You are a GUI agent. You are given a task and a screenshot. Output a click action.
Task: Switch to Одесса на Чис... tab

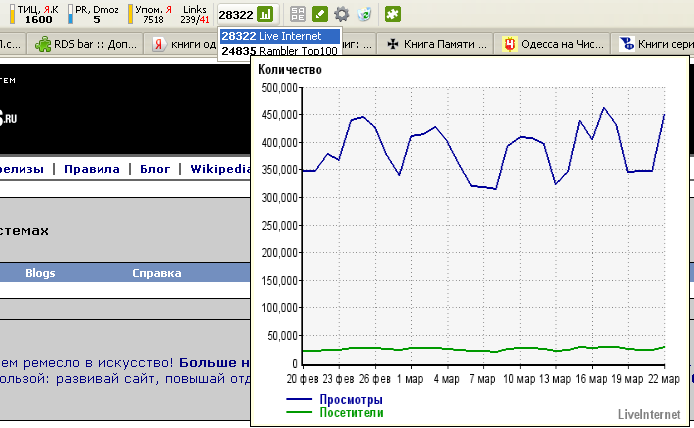tap(552, 44)
